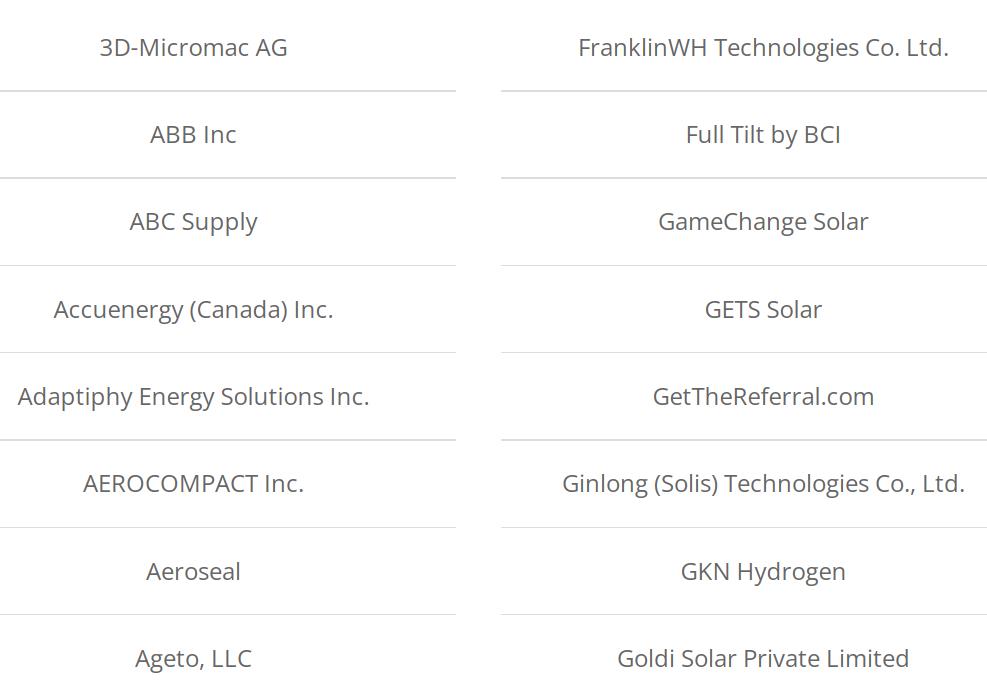987x695 pixels.
Task: Click Adaptiphy Energy Solutions Inc.
Action: click(193, 397)
